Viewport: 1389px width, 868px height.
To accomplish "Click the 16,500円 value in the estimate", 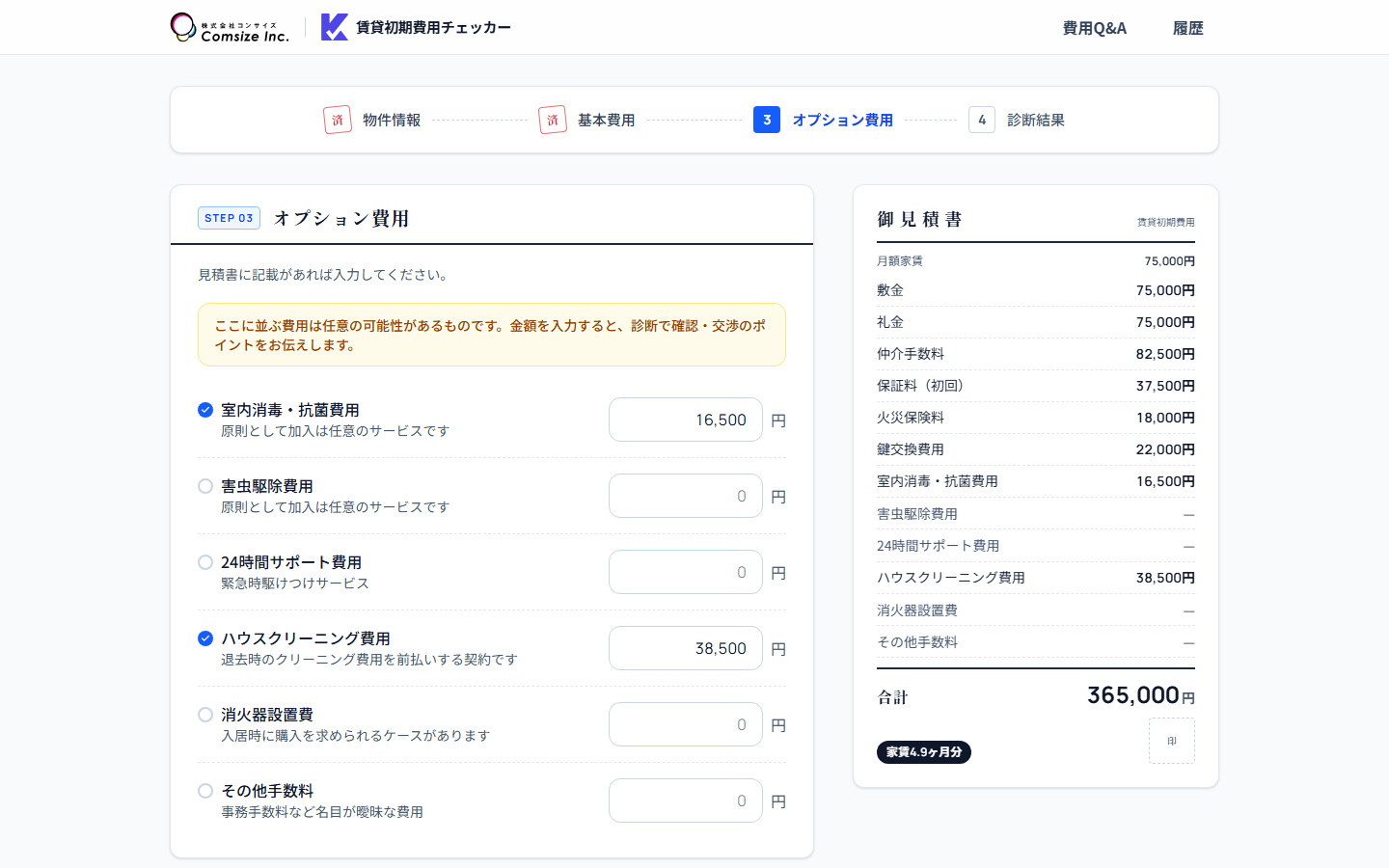I will (1165, 481).
